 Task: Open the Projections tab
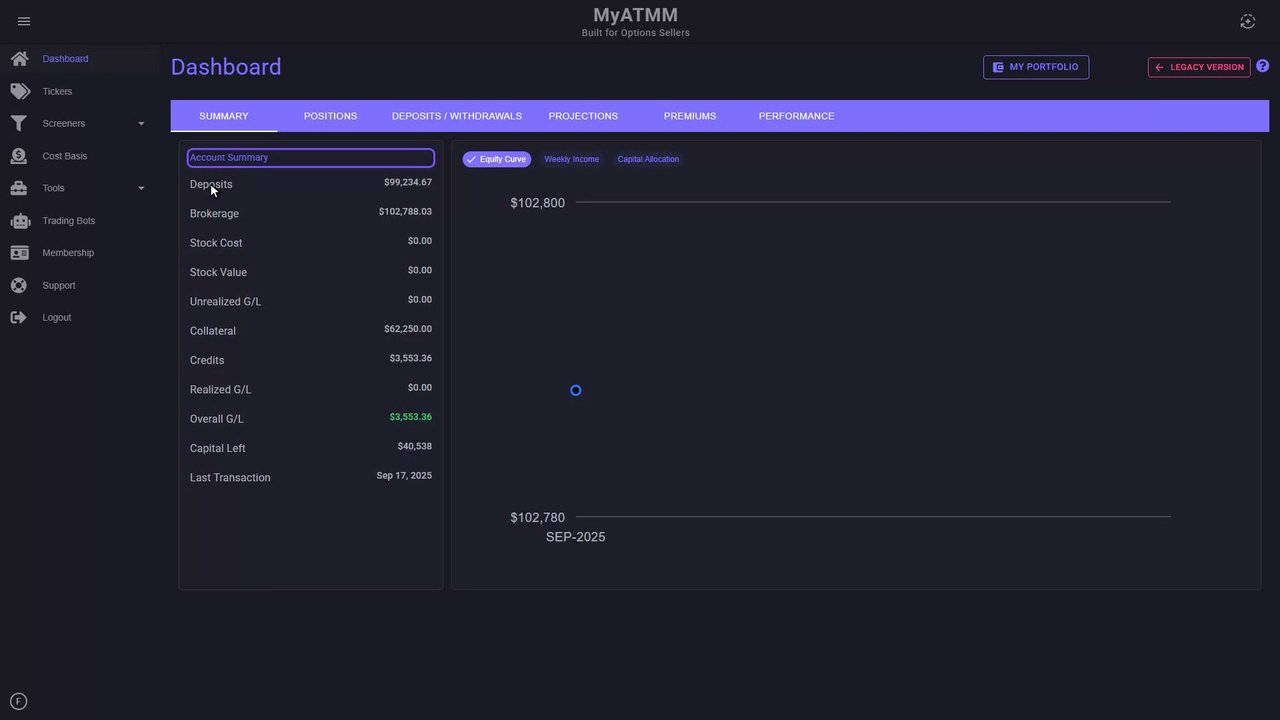click(x=583, y=116)
